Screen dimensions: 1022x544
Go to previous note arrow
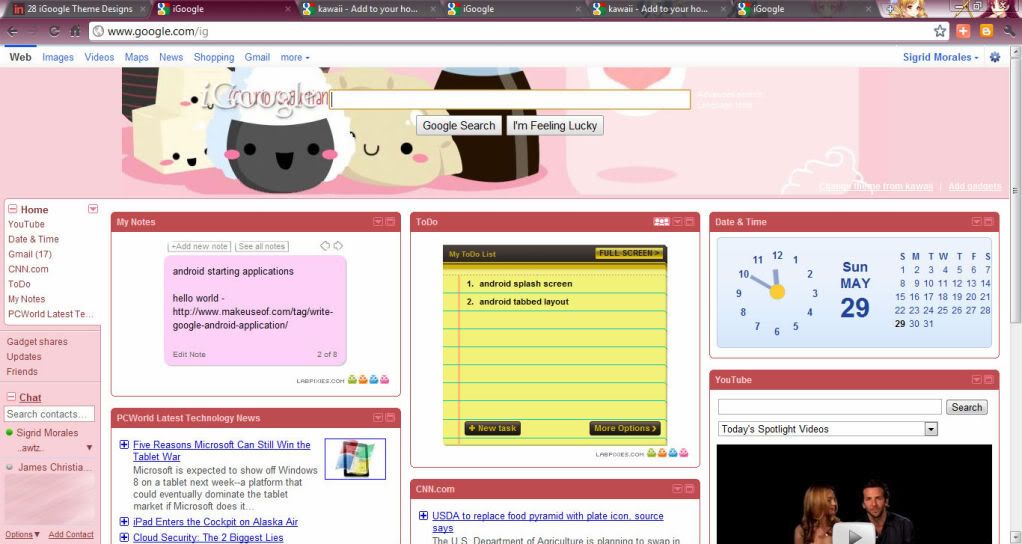click(325, 246)
